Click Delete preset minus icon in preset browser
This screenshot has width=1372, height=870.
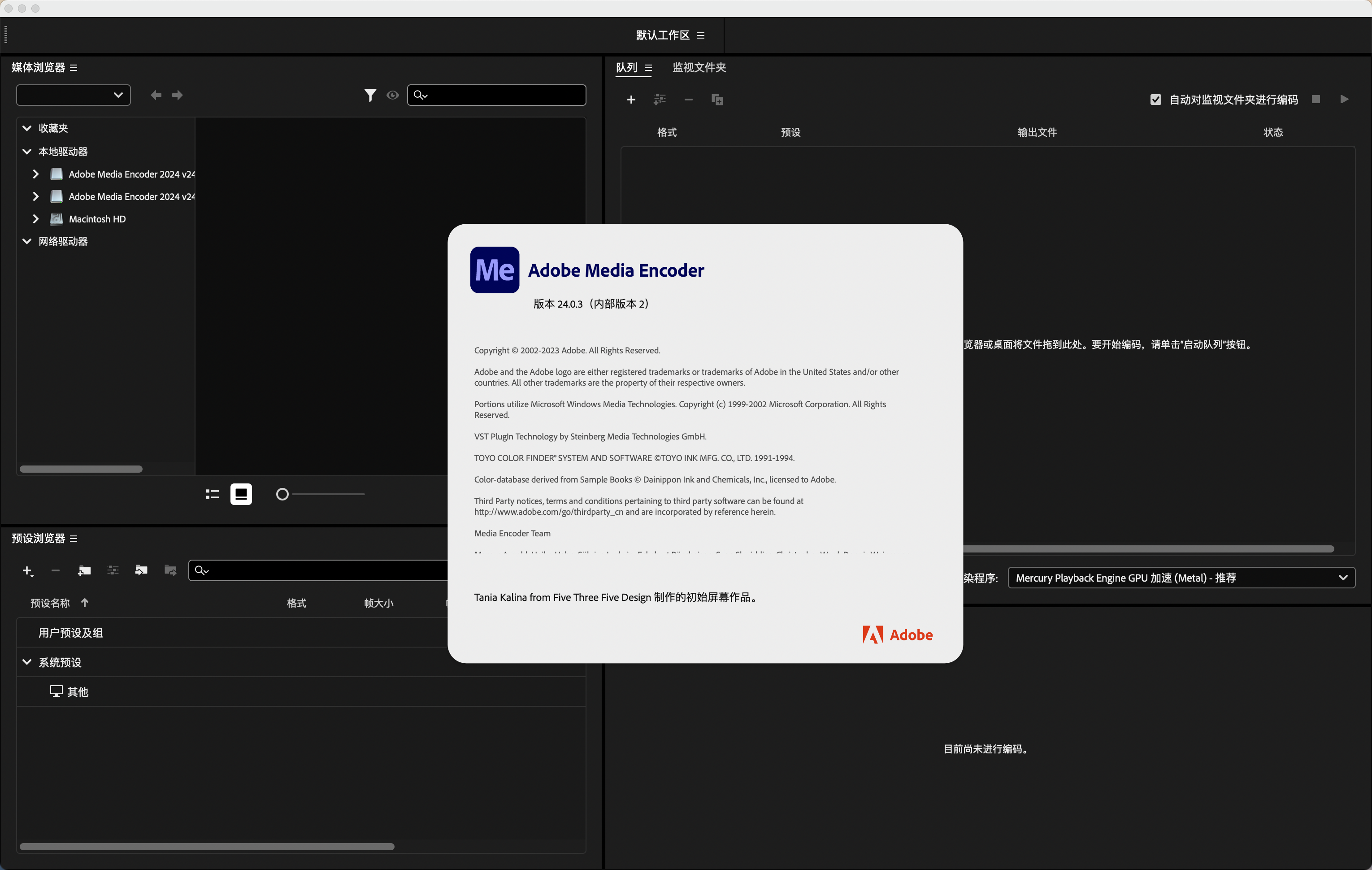tap(55, 570)
